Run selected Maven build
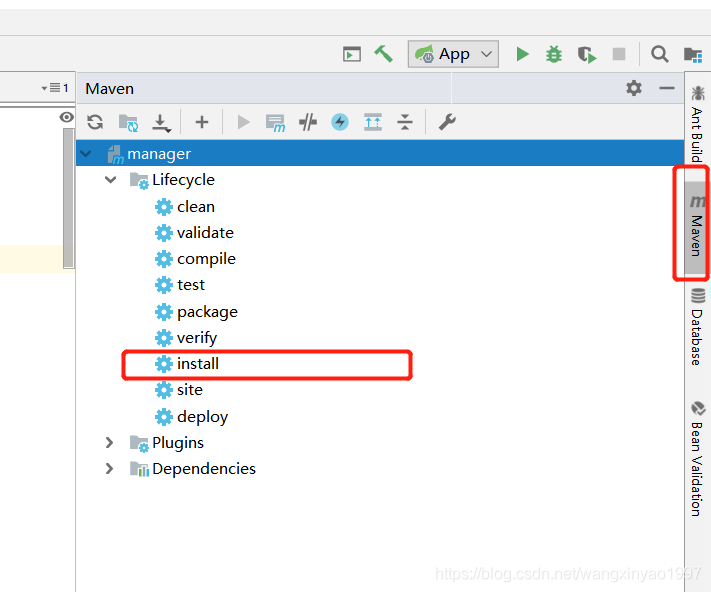Viewport: 711px width, 592px height. tap(243, 122)
